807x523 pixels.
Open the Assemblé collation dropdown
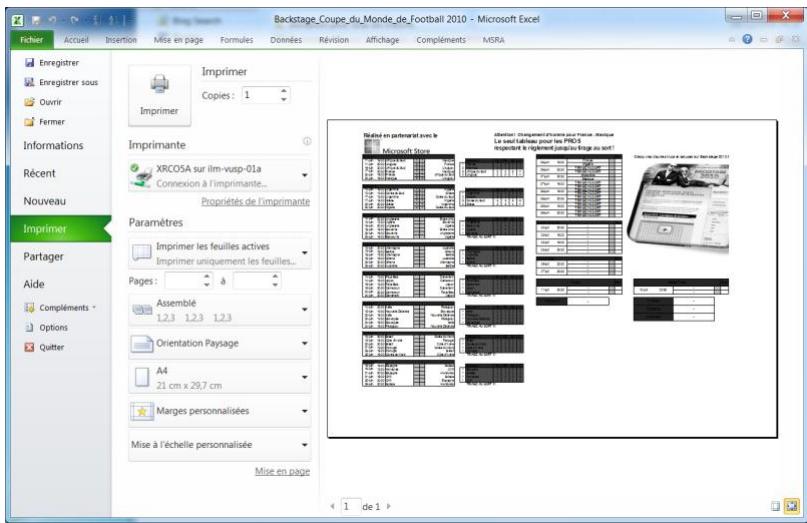pyautogui.click(x=220, y=310)
